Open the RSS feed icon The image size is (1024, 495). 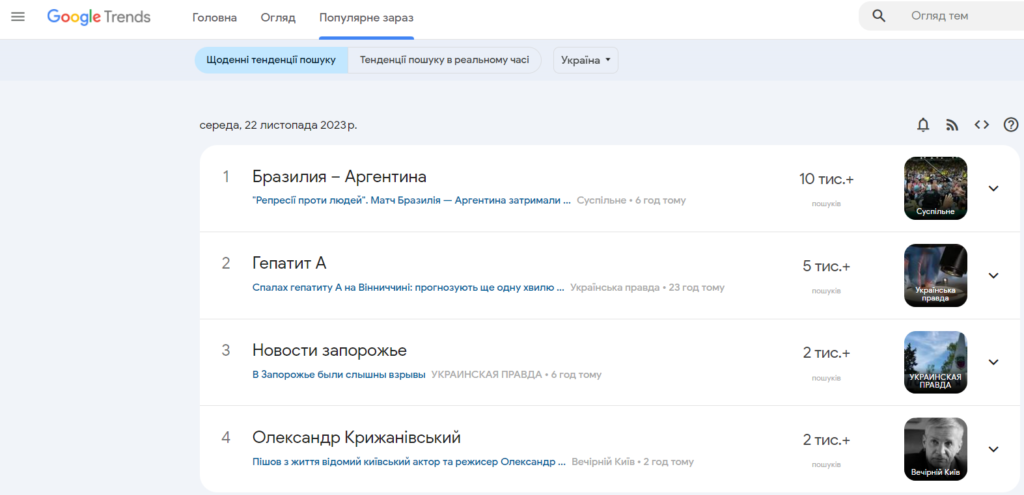[952, 125]
